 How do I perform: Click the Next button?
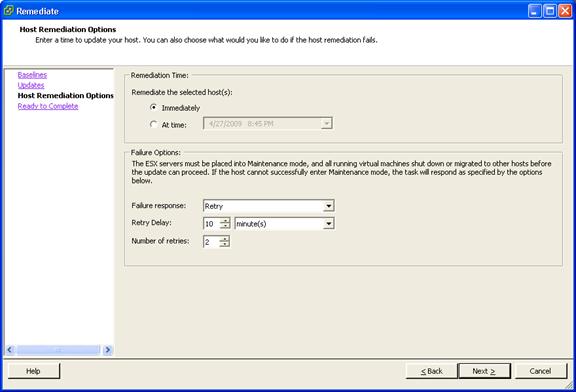(x=484, y=371)
